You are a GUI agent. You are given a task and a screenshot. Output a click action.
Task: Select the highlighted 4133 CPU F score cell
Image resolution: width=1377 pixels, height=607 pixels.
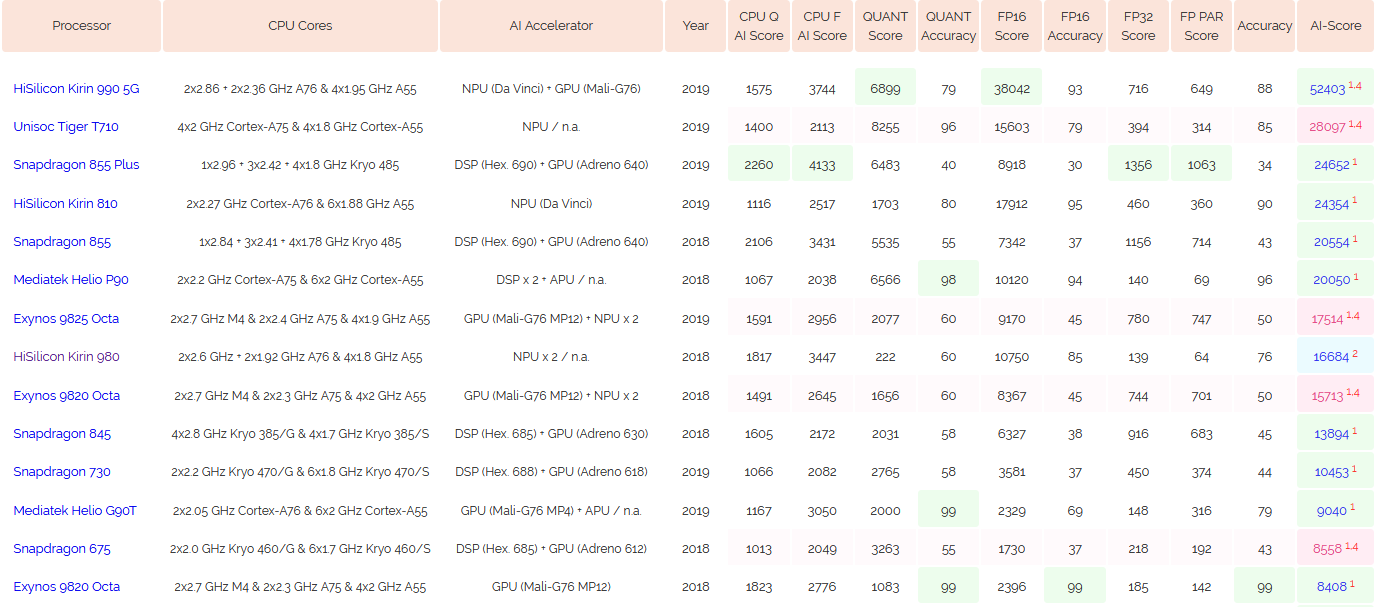(822, 165)
